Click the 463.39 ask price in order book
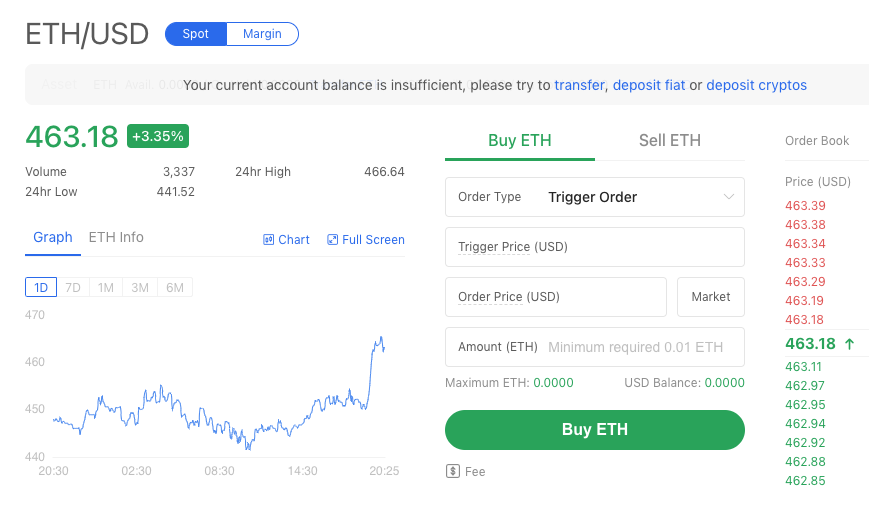Image resolution: width=869 pixels, height=514 pixels. pos(805,206)
